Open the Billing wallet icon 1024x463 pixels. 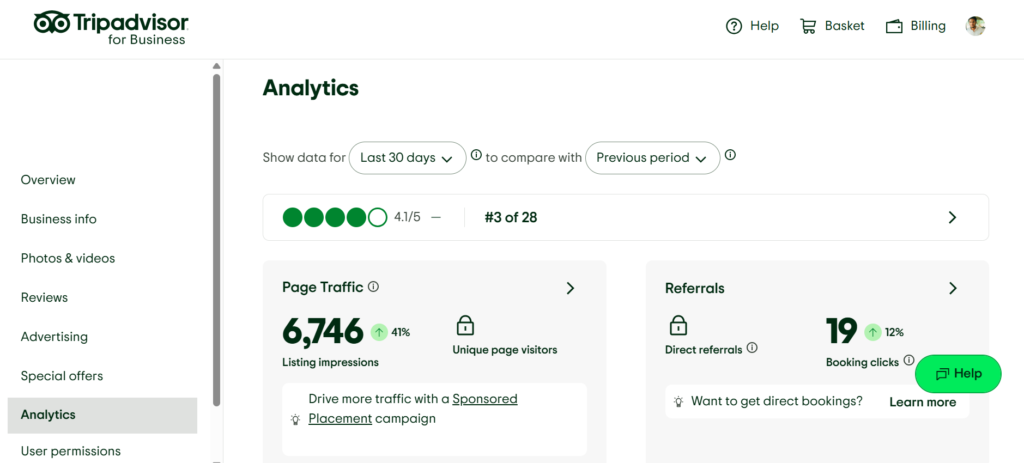[894, 26]
